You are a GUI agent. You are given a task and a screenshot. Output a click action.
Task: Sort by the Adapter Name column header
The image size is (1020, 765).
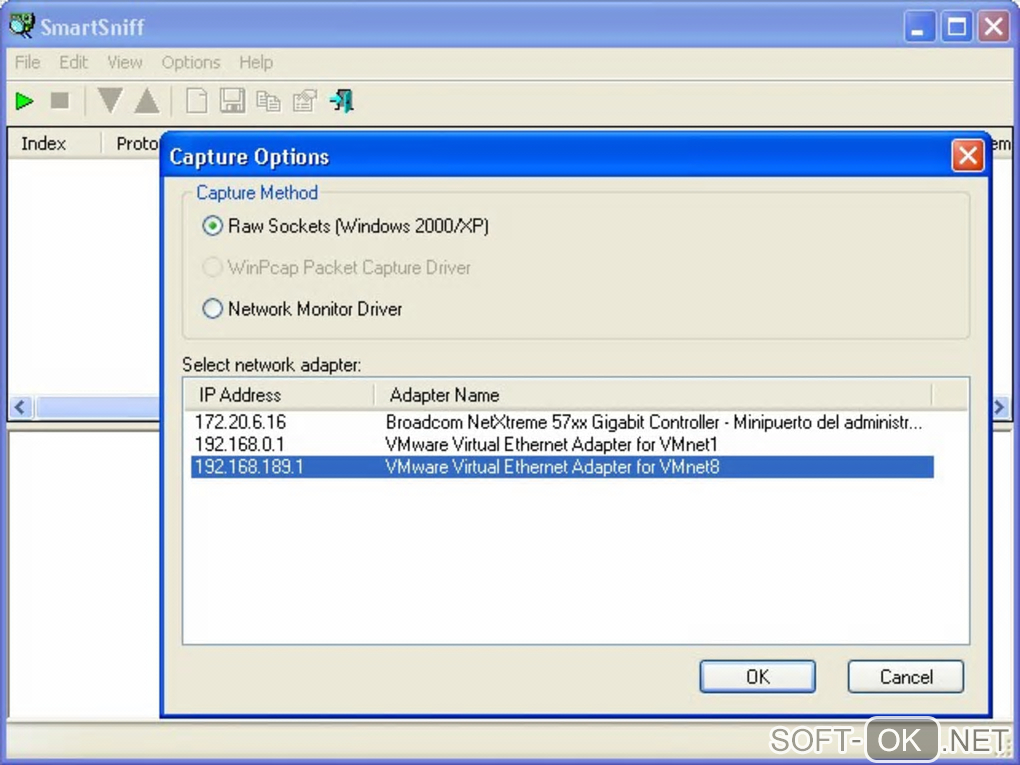[x=653, y=395]
